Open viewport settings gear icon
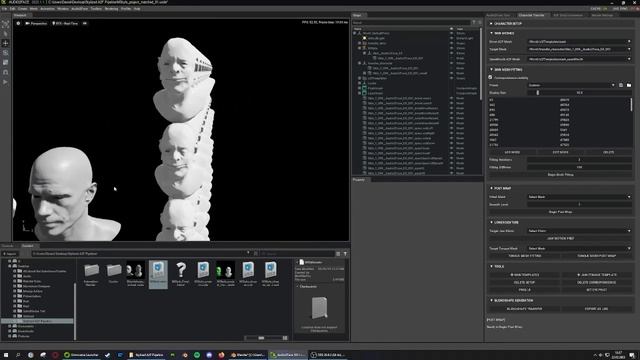 18,23
